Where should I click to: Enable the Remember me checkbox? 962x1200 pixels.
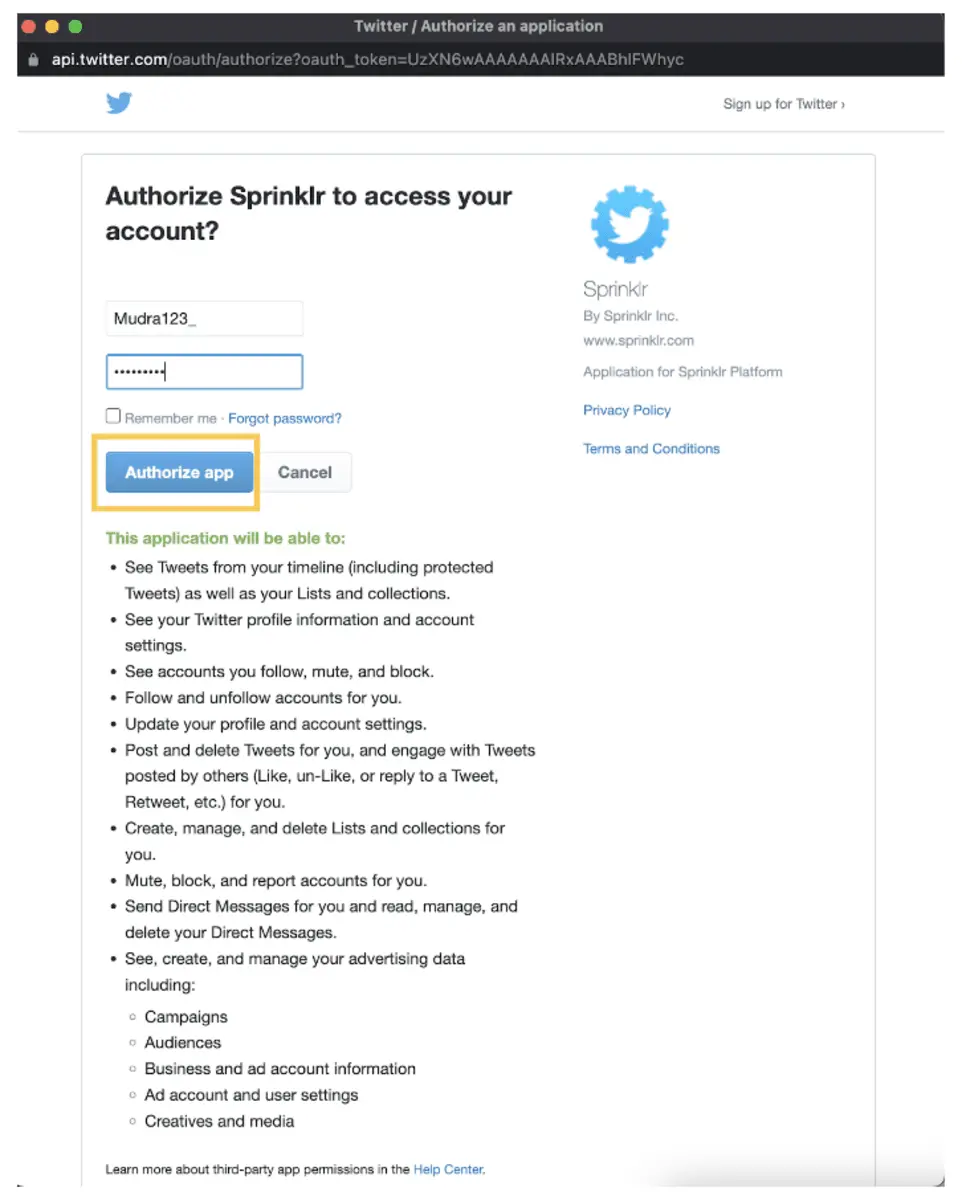(x=113, y=414)
